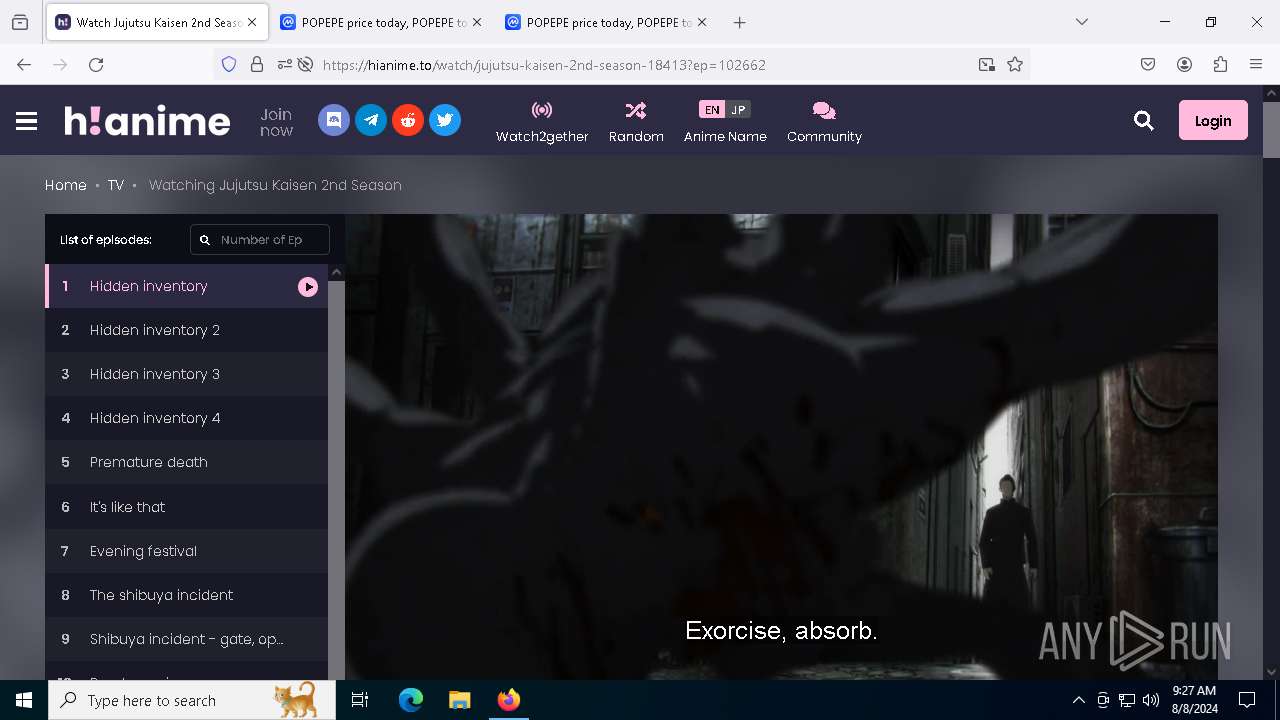Select episode 6 It's like that

[x=186, y=507]
